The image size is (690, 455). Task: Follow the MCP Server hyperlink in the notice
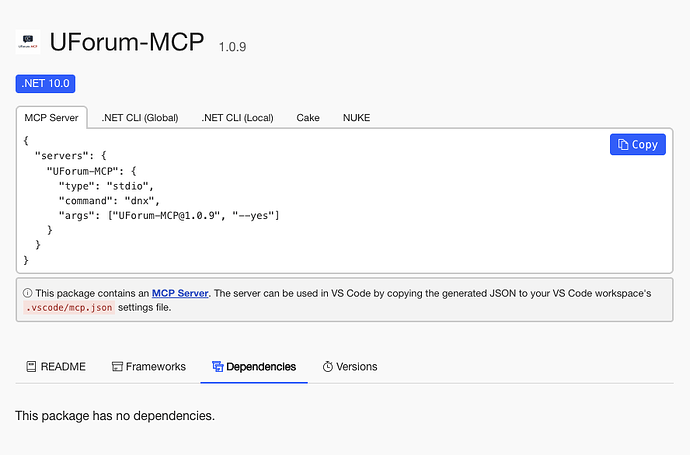tap(180, 294)
